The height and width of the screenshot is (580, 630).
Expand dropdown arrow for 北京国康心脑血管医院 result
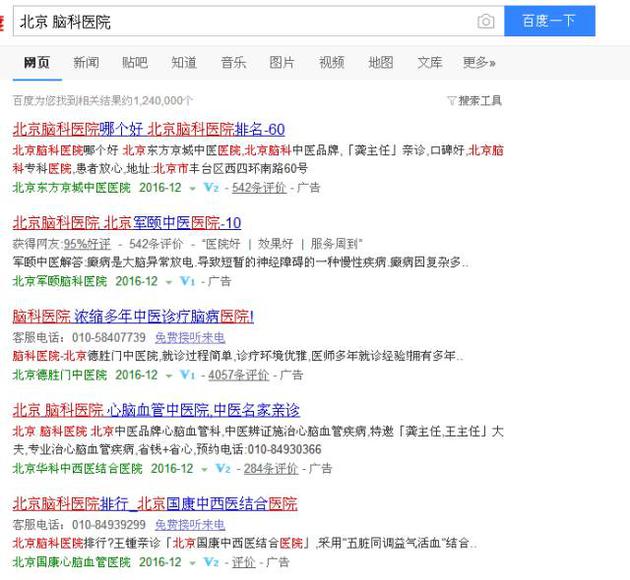coord(192,563)
